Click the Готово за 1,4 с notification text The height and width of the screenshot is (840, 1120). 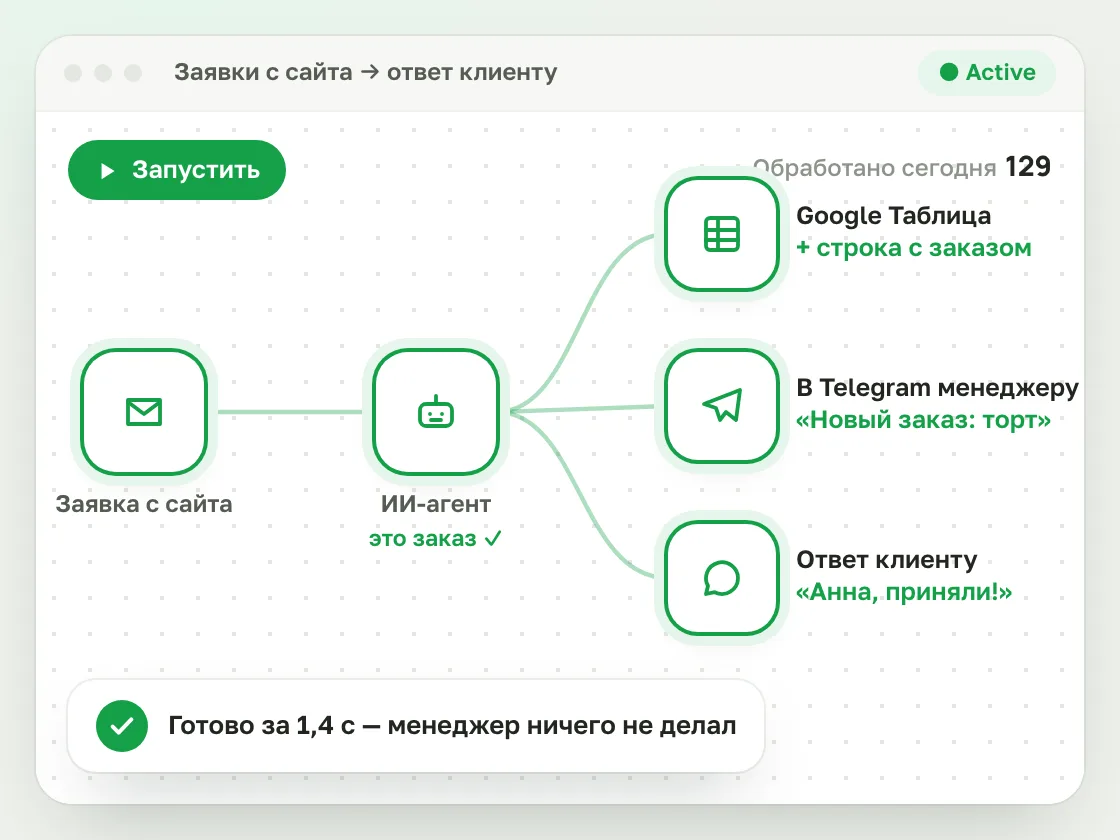452,726
